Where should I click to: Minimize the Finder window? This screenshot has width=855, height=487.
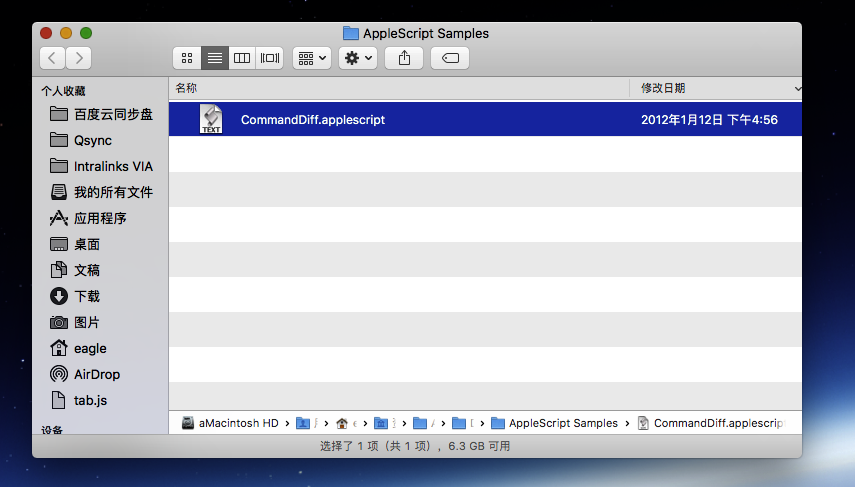[66, 33]
